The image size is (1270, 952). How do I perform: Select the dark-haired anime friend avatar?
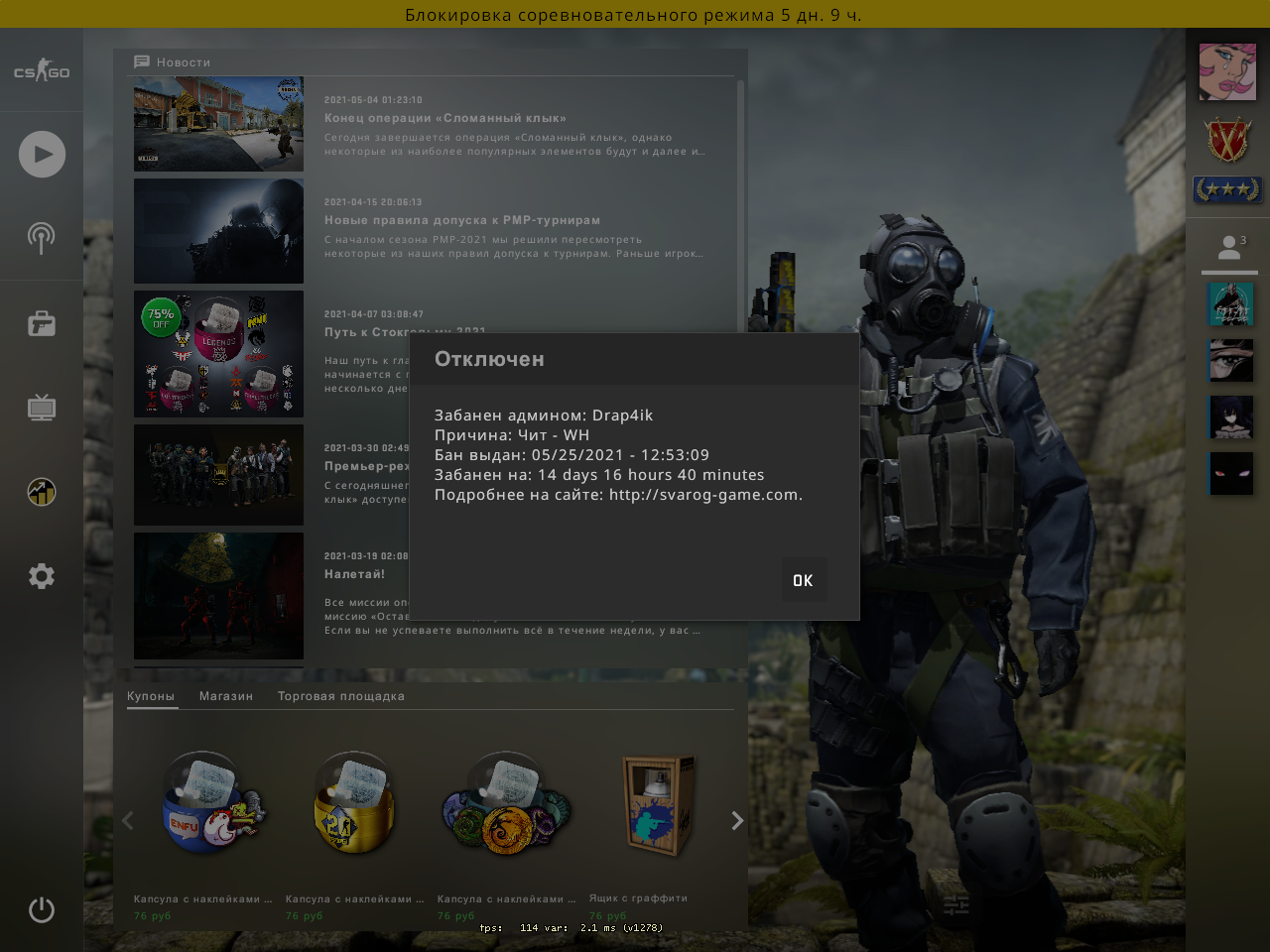(x=1230, y=417)
